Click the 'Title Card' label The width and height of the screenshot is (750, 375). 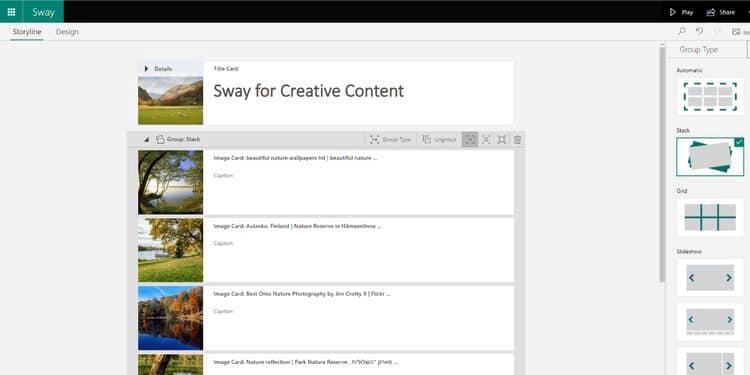(x=226, y=69)
